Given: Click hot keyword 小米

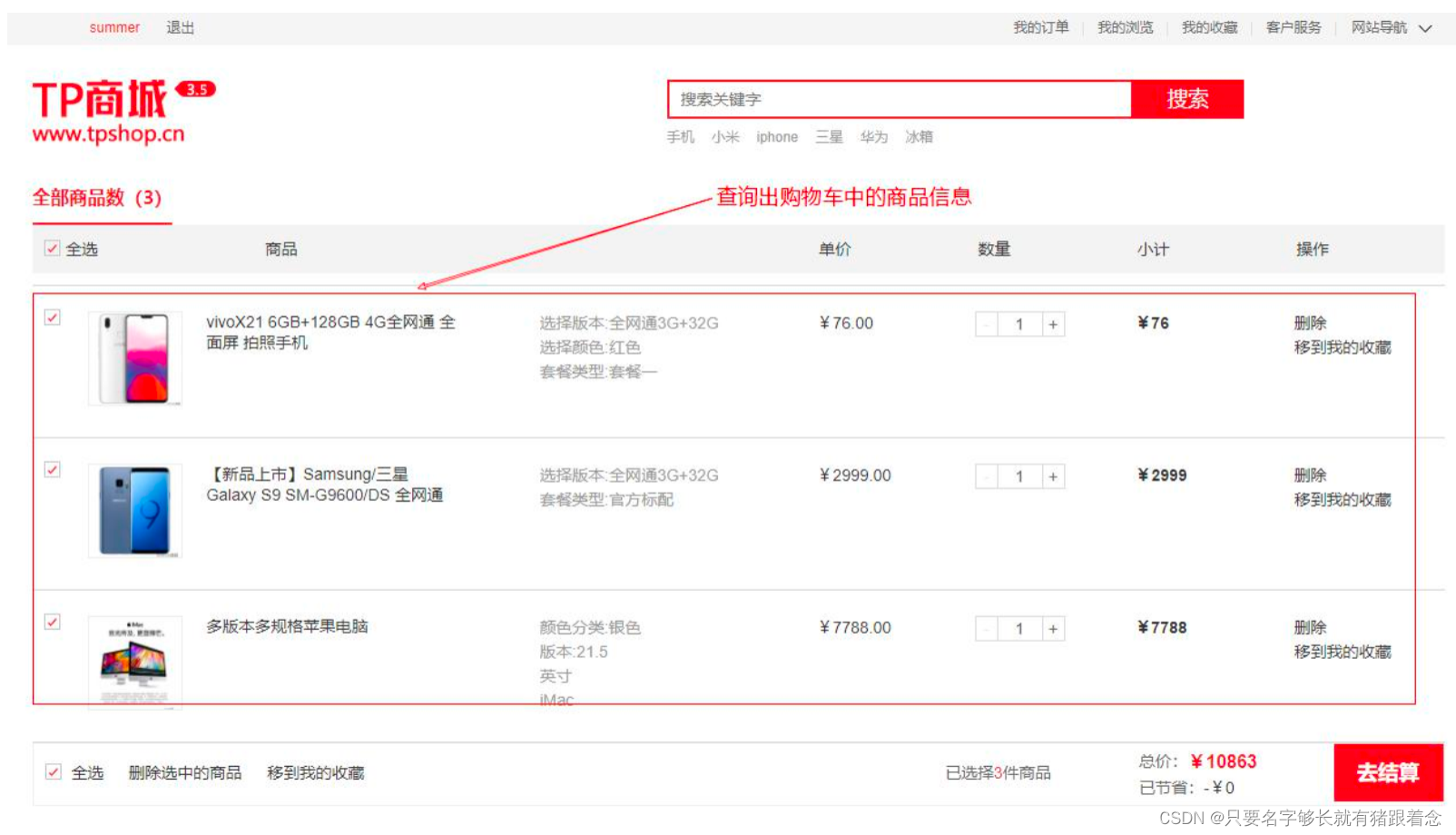Looking at the screenshot, I should click(725, 137).
